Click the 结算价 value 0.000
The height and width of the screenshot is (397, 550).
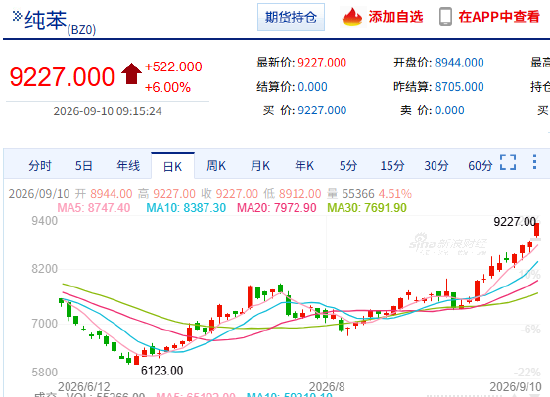312,87
